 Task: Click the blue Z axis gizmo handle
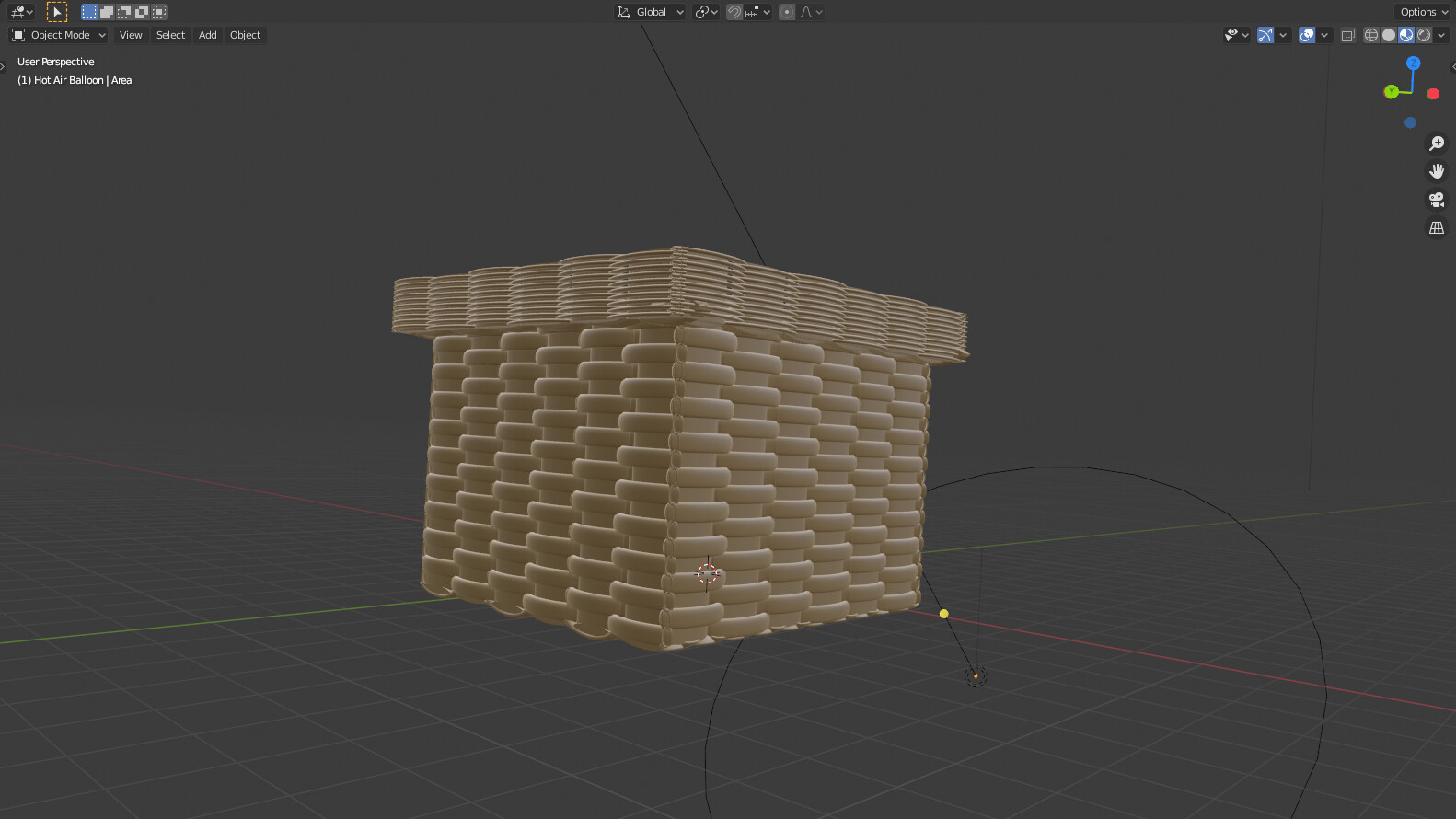click(1414, 63)
